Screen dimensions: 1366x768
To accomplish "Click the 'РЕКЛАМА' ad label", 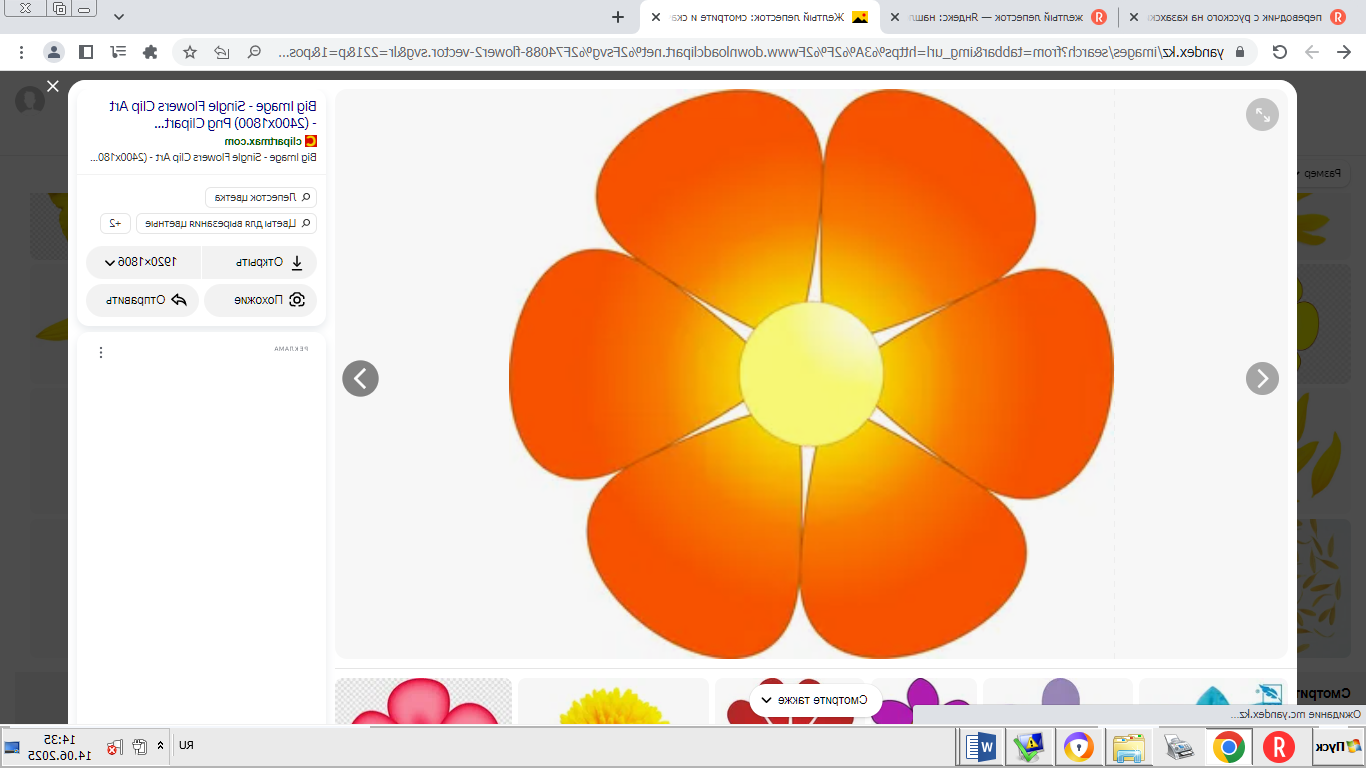I will pos(292,349).
